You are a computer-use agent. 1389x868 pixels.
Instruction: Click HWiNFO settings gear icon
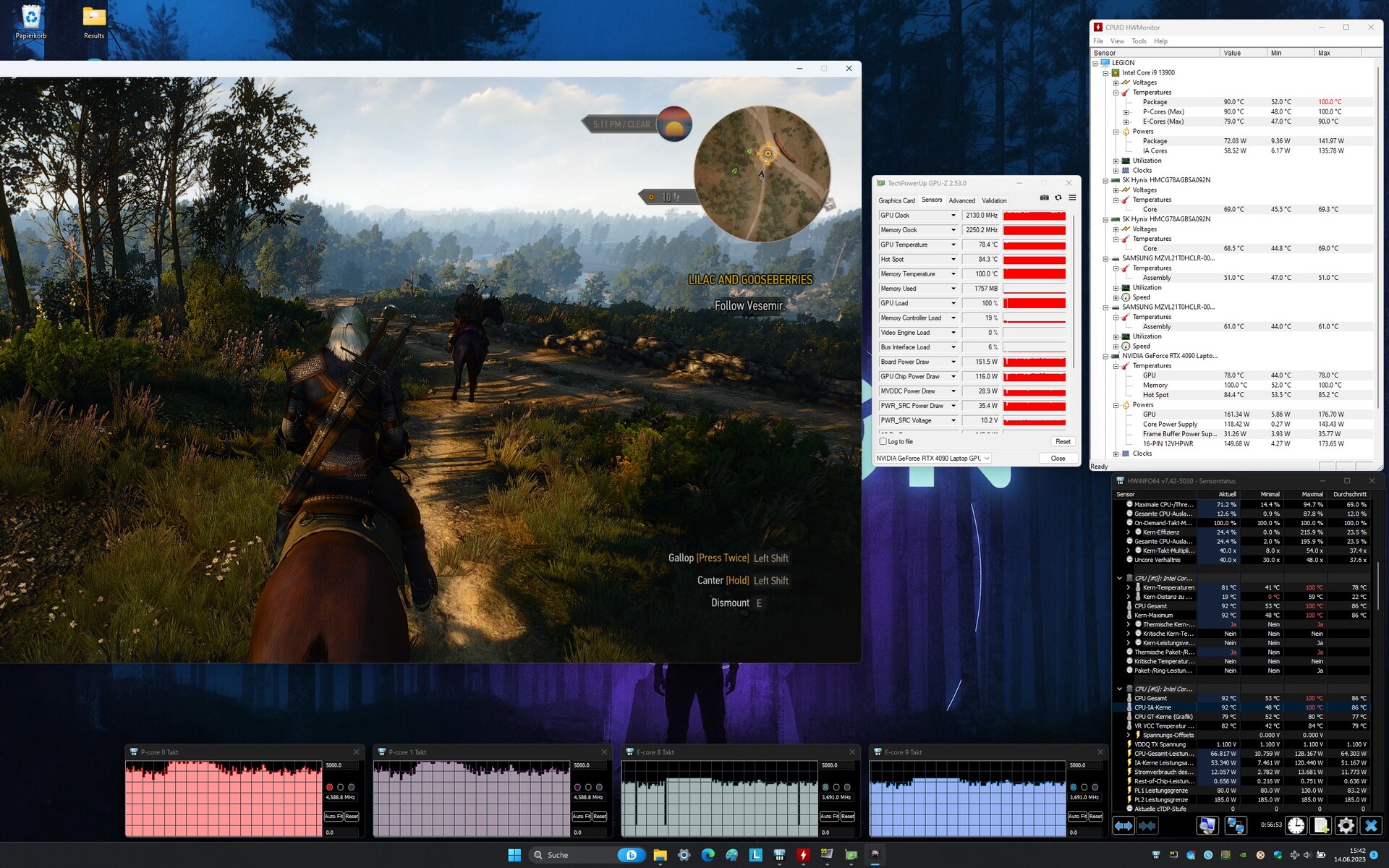[1346, 825]
